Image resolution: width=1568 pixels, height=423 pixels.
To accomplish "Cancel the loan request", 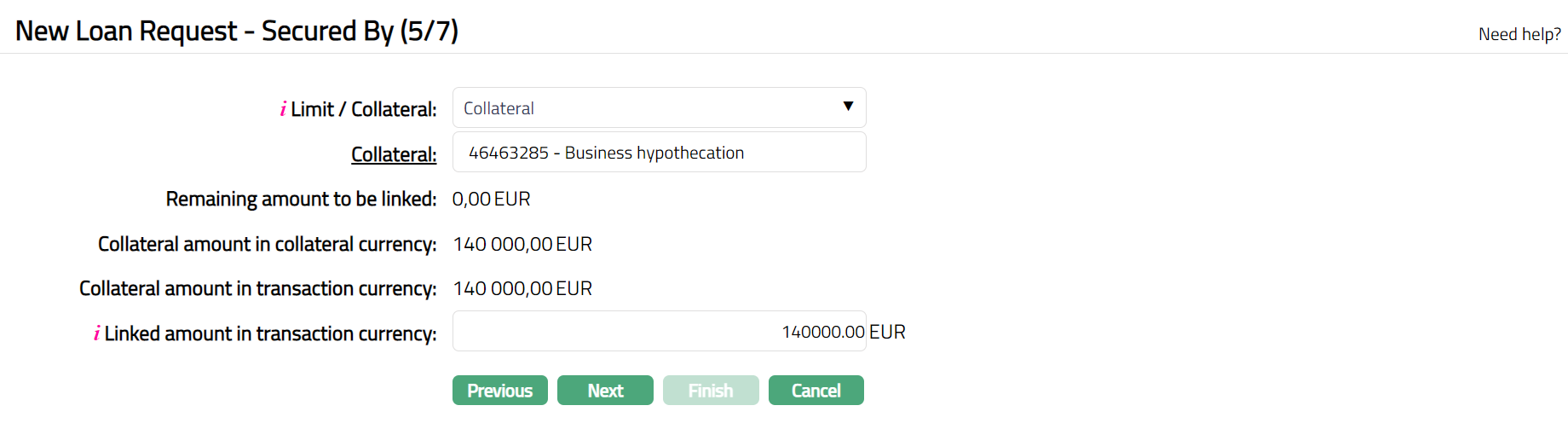I will coord(816,391).
